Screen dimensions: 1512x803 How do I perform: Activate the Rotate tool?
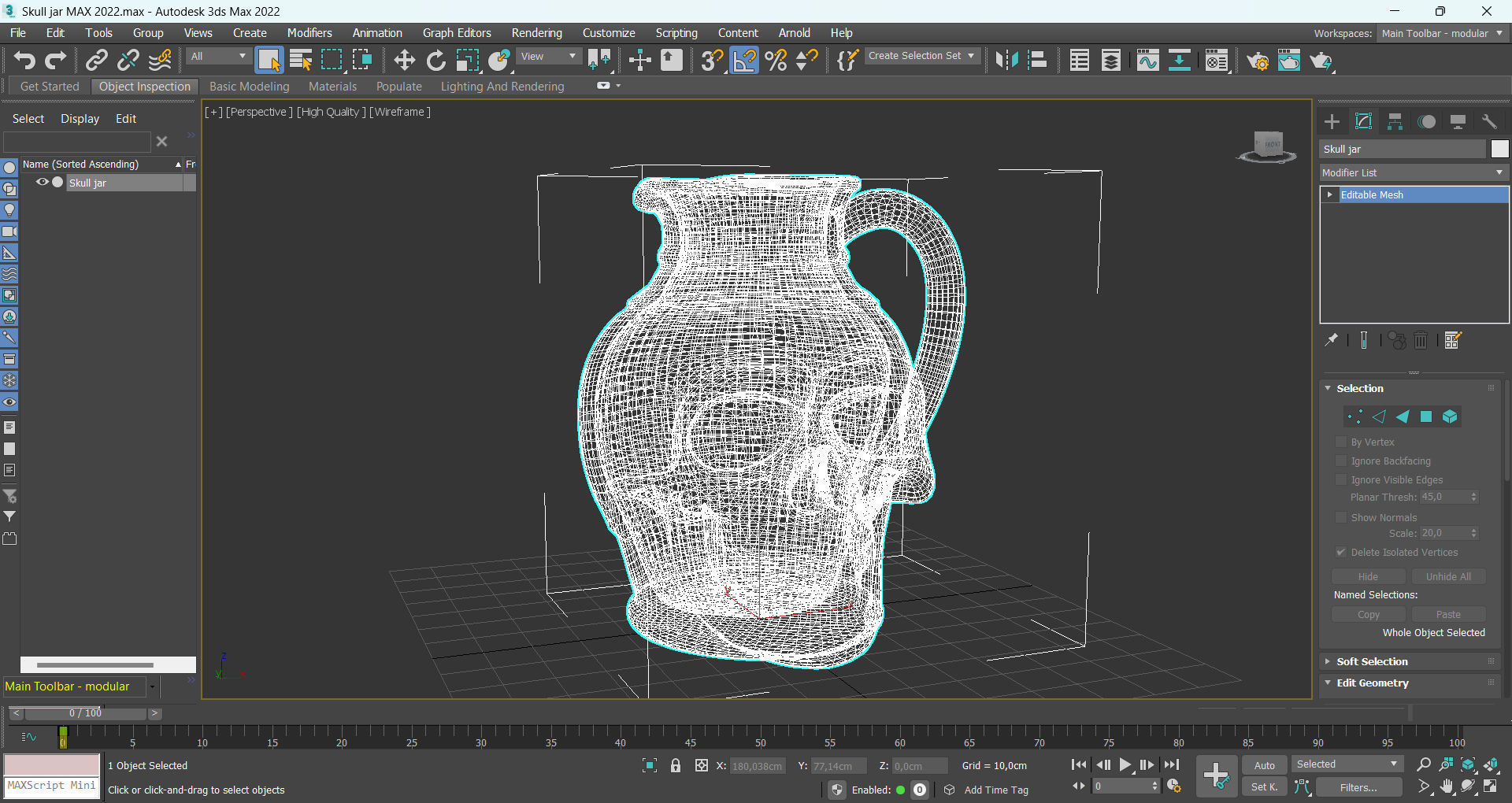click(x=435, y=61)
